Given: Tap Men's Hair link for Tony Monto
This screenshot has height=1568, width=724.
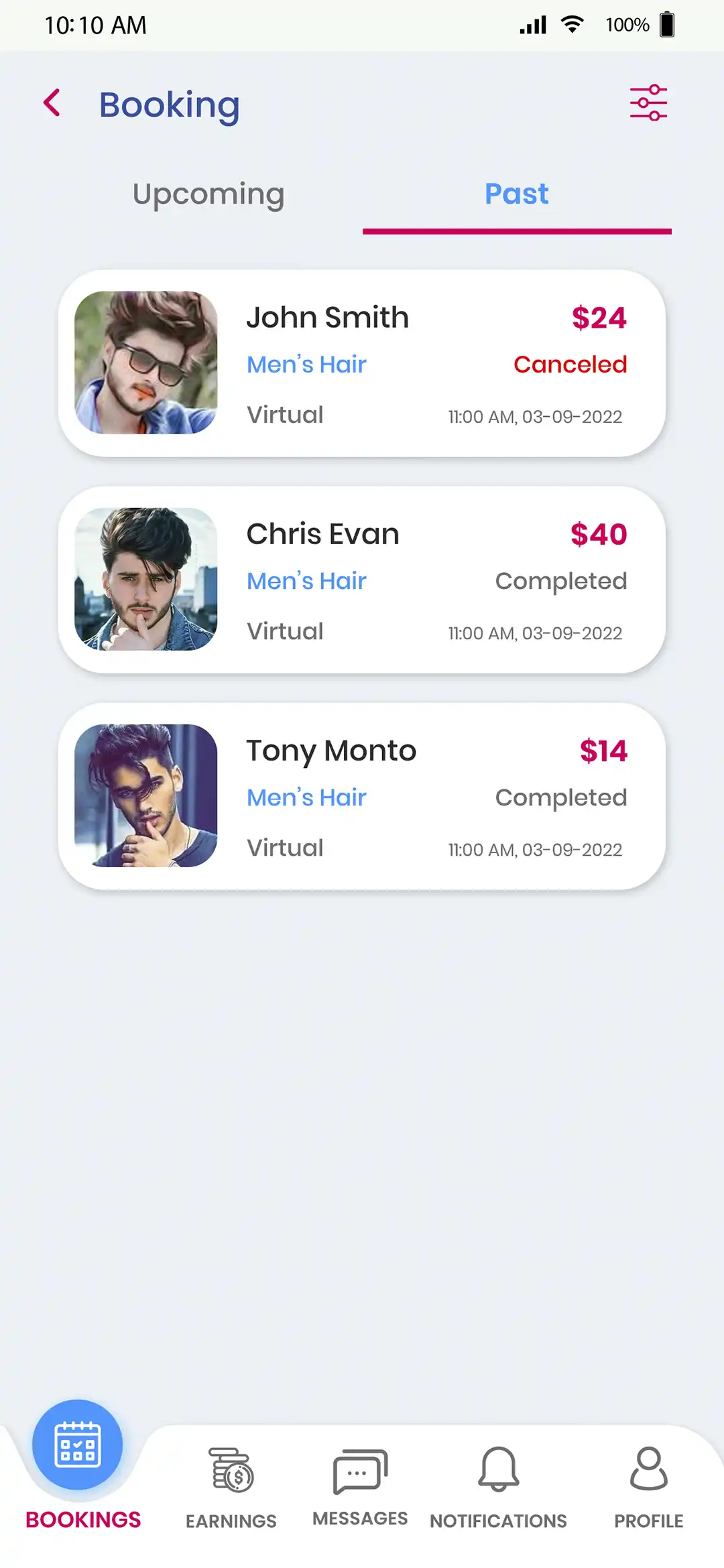Looking at the screenshot, I should [306, 797].
